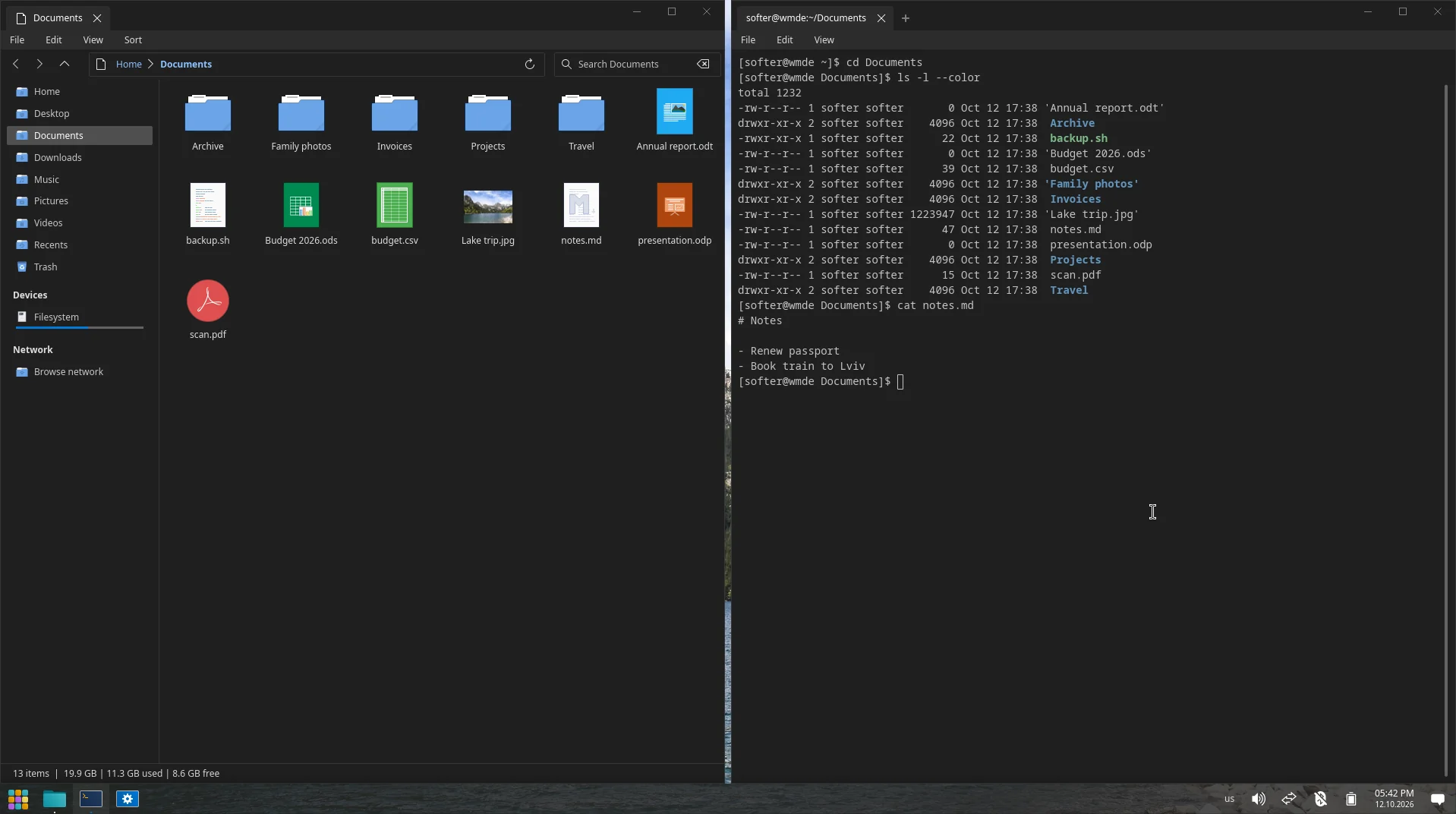Select the notes.md file
Viewport: 1456px width, 814px height.
pyautogui.click(x=581, y=205)
